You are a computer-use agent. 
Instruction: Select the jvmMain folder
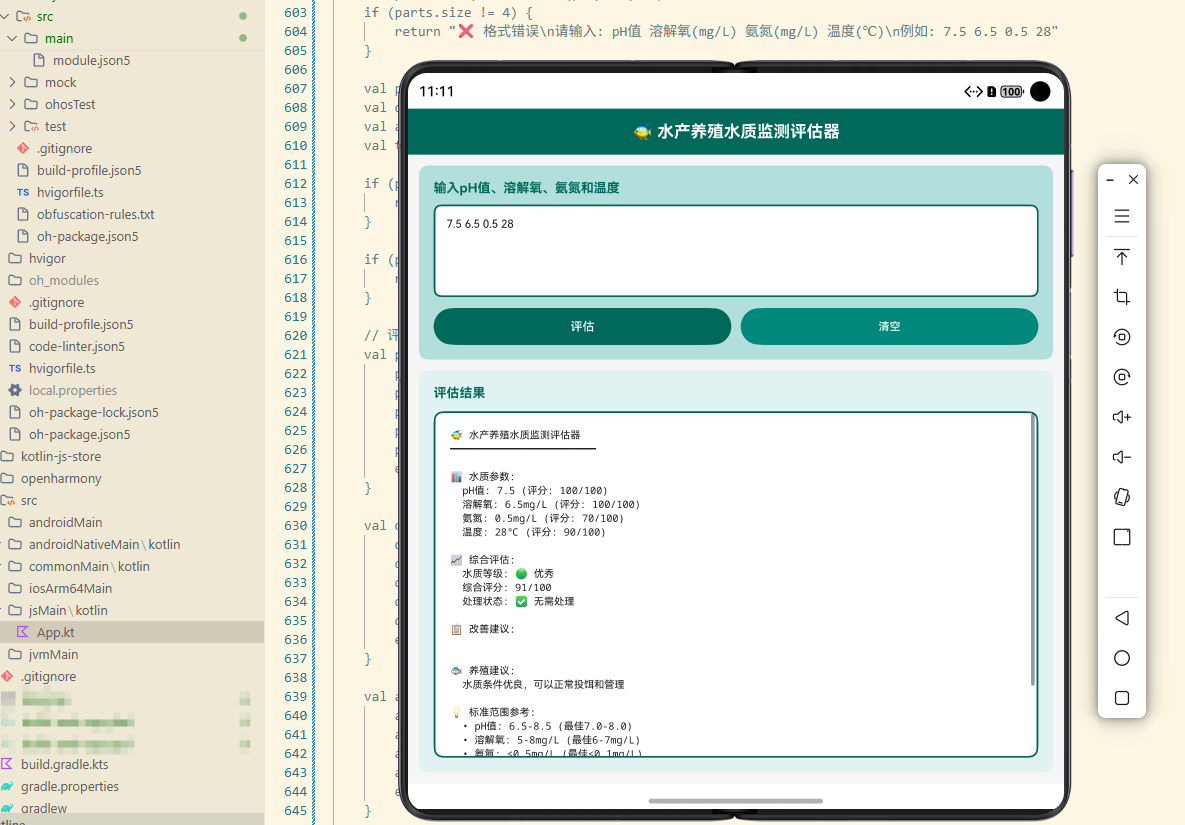click(53, 654)
